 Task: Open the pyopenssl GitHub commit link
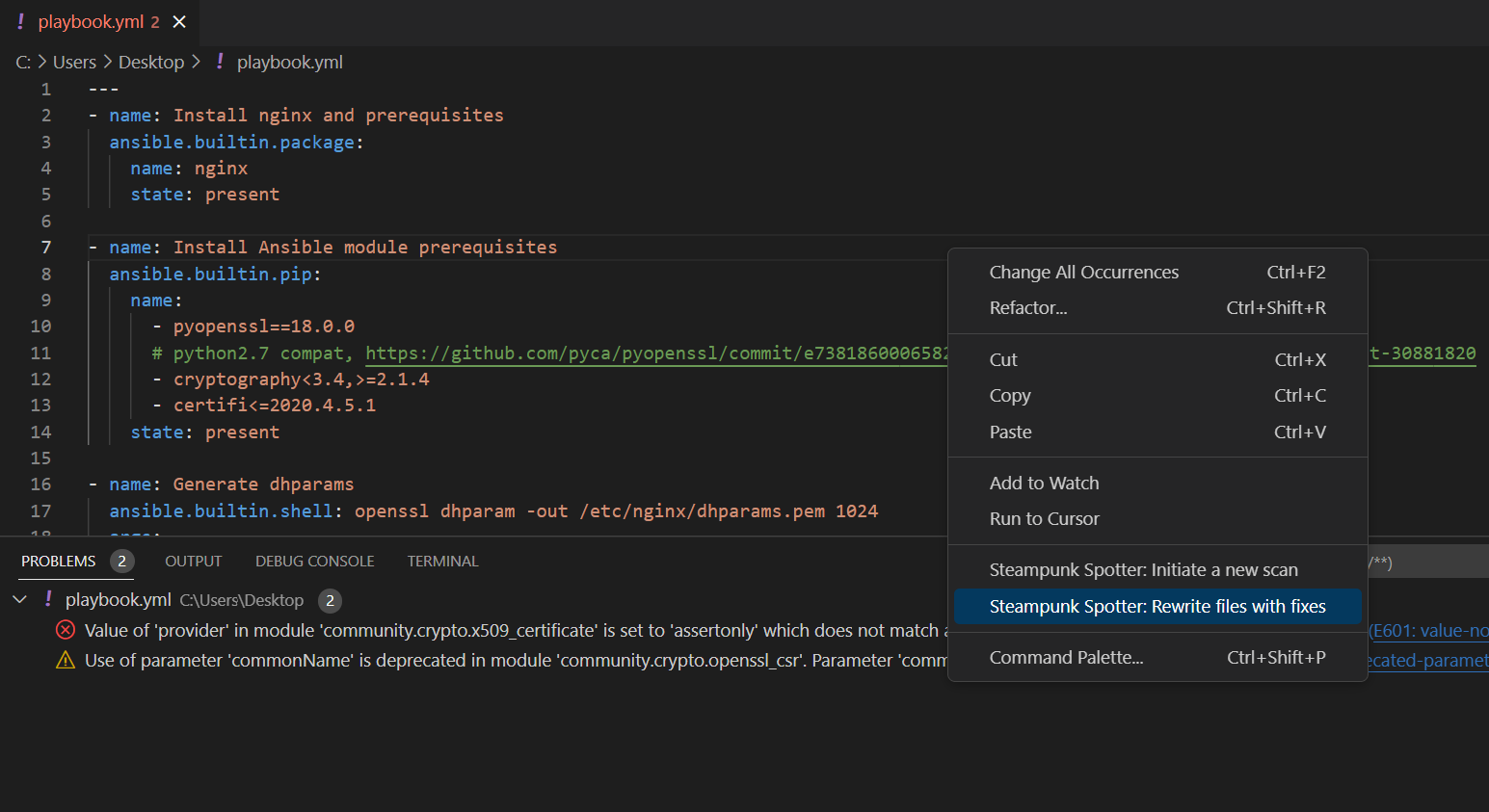[655, 354]
